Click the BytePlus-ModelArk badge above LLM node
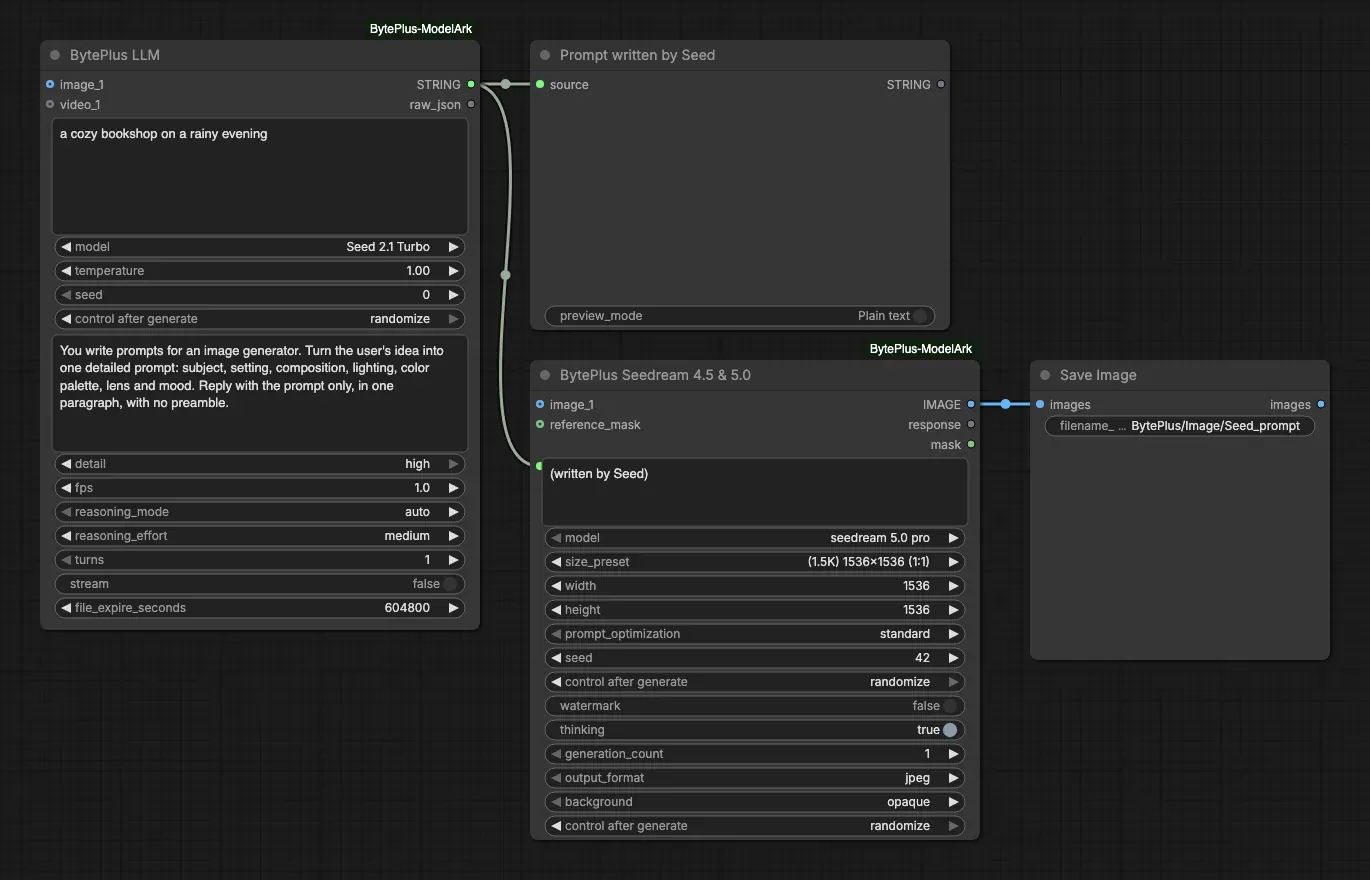 click(x=421, y=29)
